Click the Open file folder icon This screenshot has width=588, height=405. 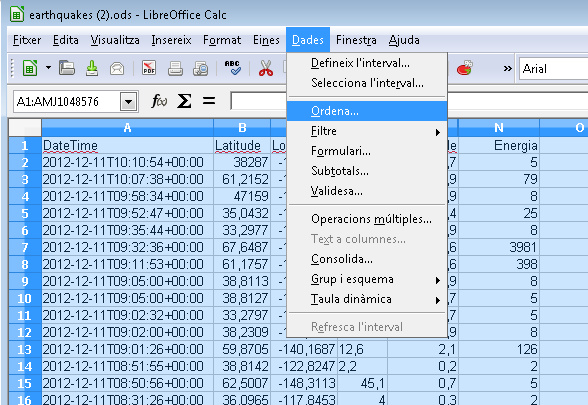click(x=67, y=68)
